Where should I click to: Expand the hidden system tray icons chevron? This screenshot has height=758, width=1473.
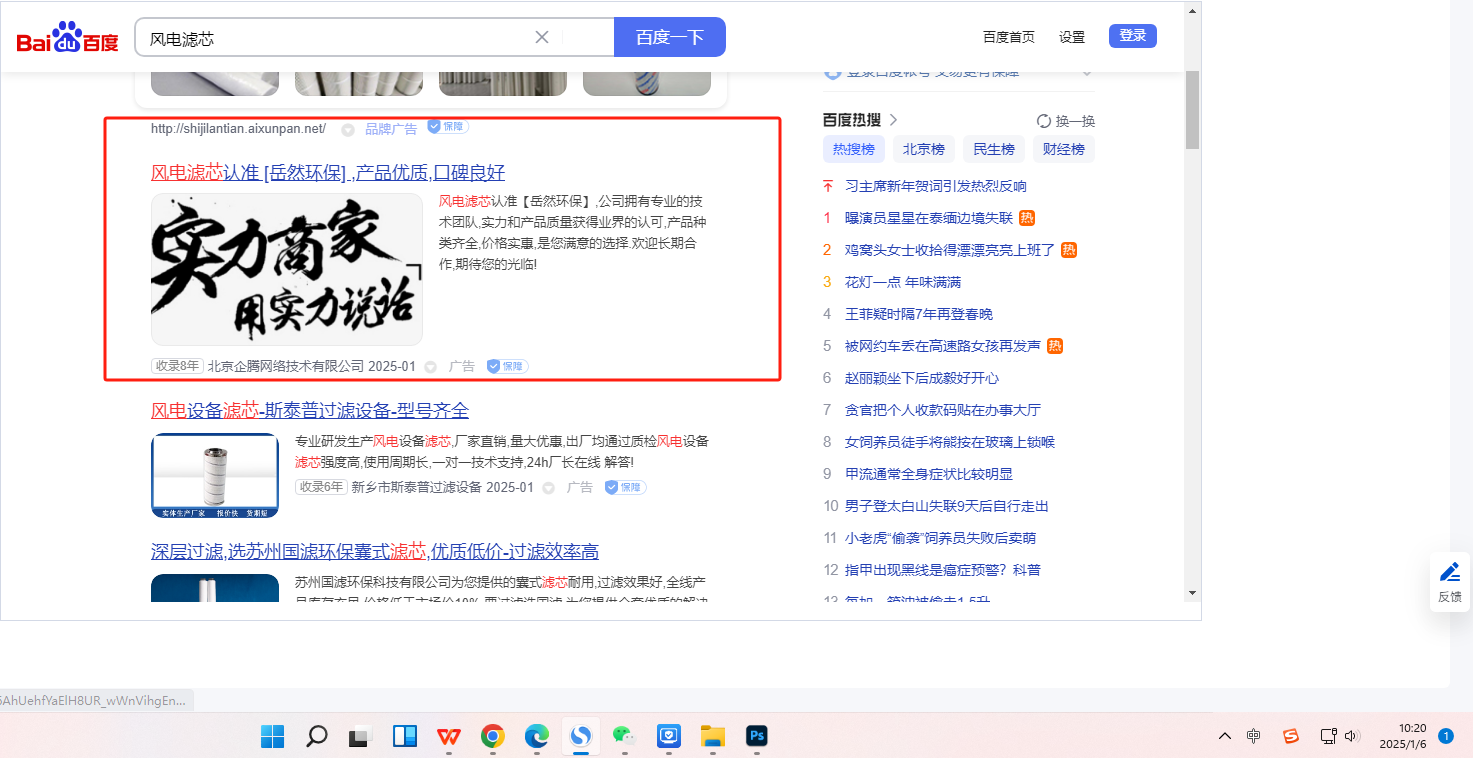pos(1224,737)
